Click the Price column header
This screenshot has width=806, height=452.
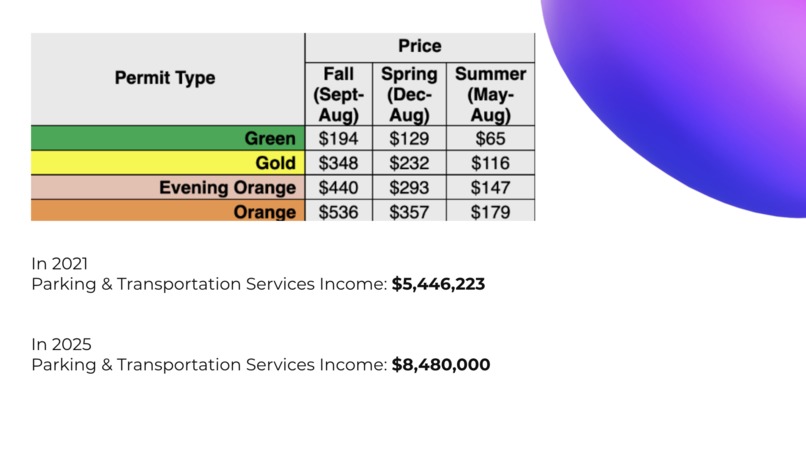coord(419,46)
